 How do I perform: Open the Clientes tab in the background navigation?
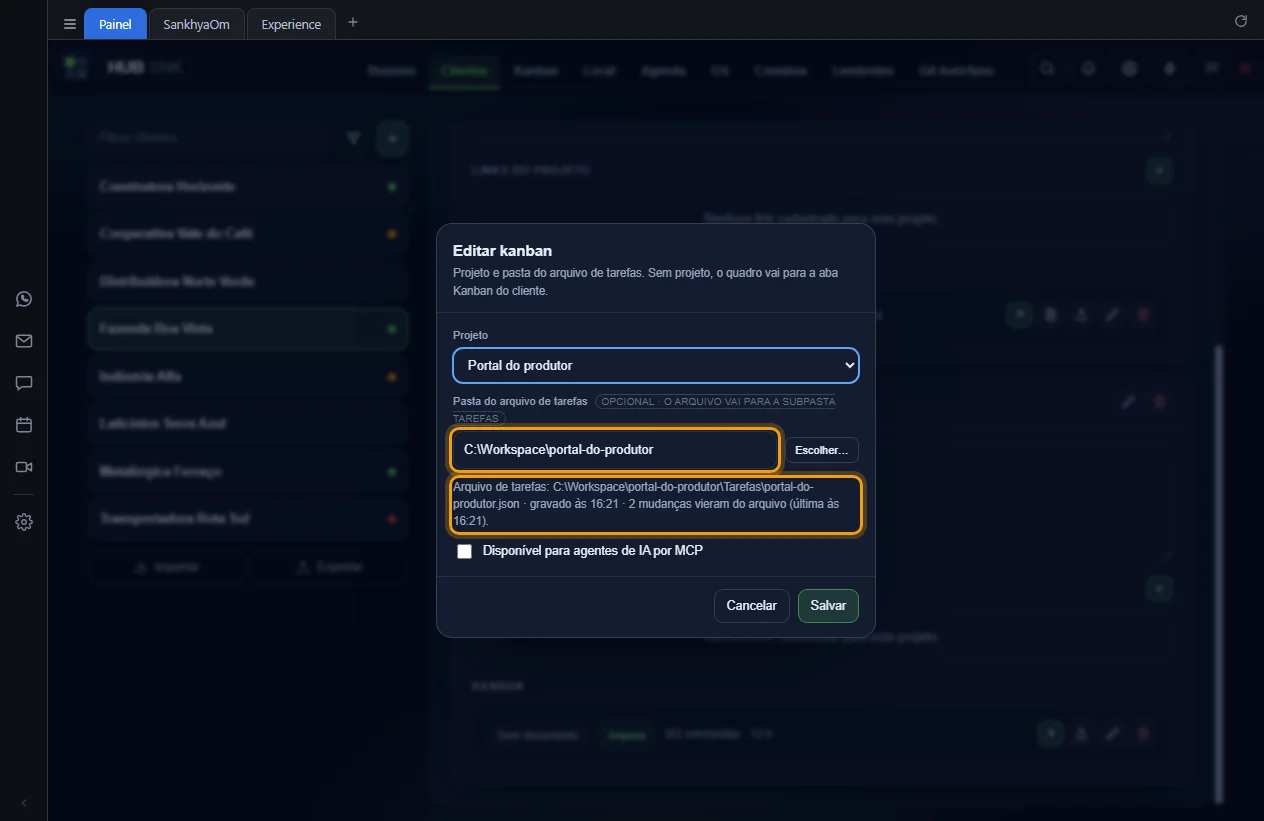point(464,71)
